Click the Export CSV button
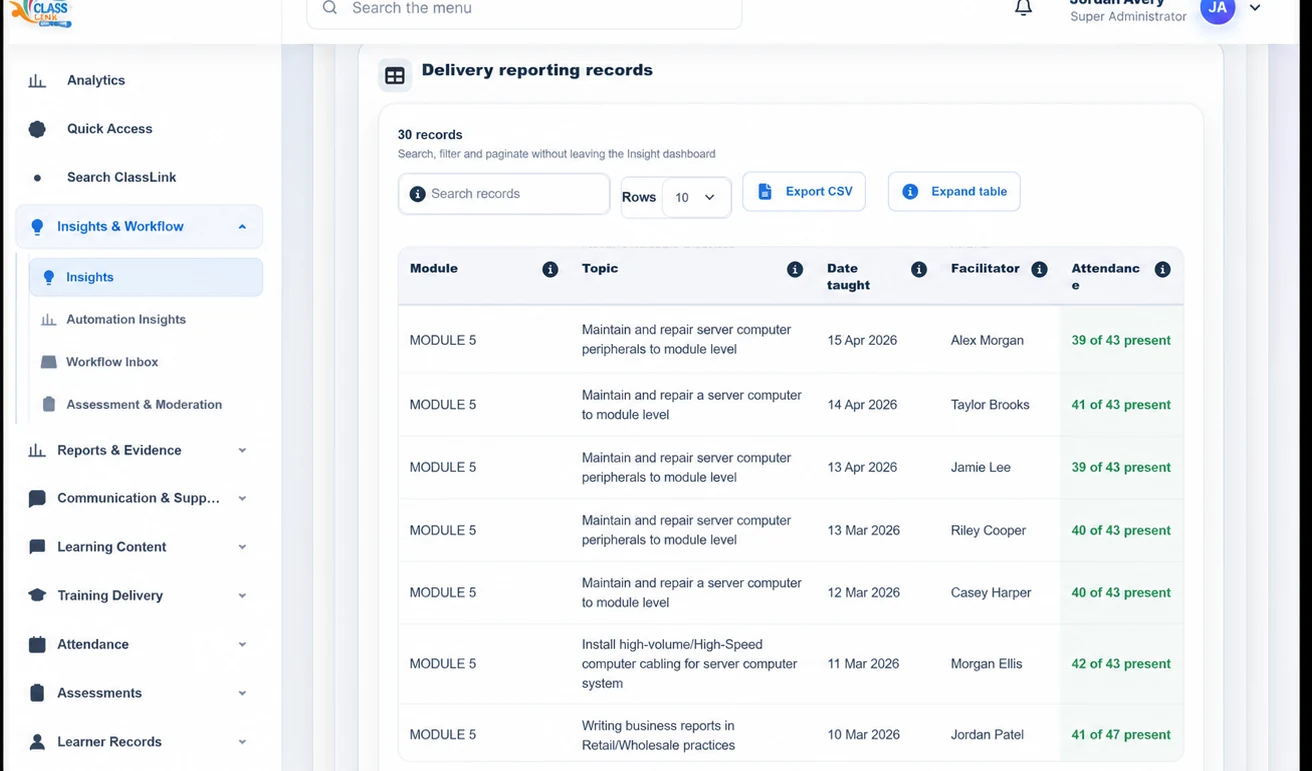Screen dimensions: 1312x771 (804, 192)
